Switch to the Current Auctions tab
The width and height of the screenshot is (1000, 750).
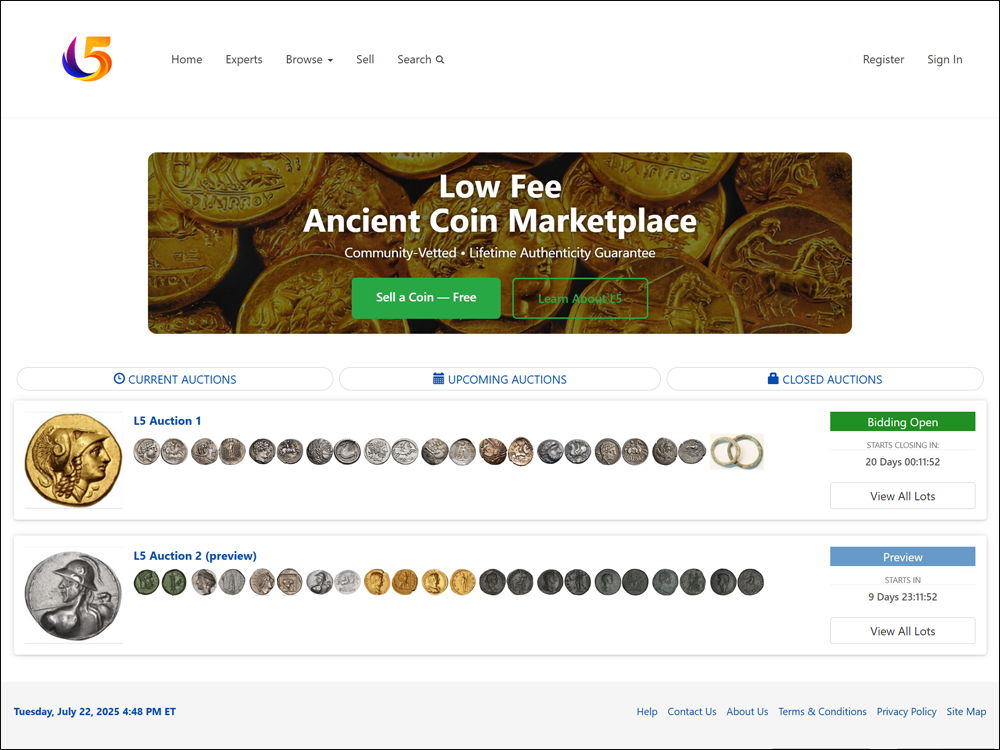[x=175, y=379]
